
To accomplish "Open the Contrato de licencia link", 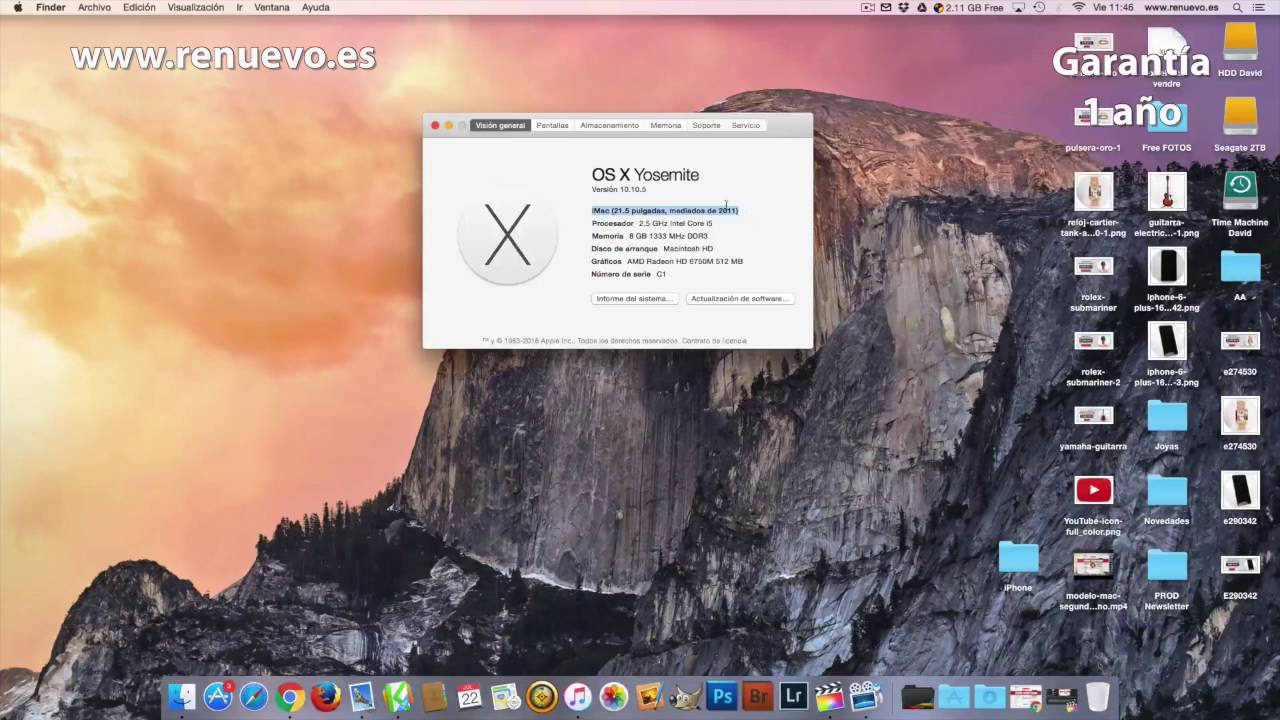I will click(714, 341).
